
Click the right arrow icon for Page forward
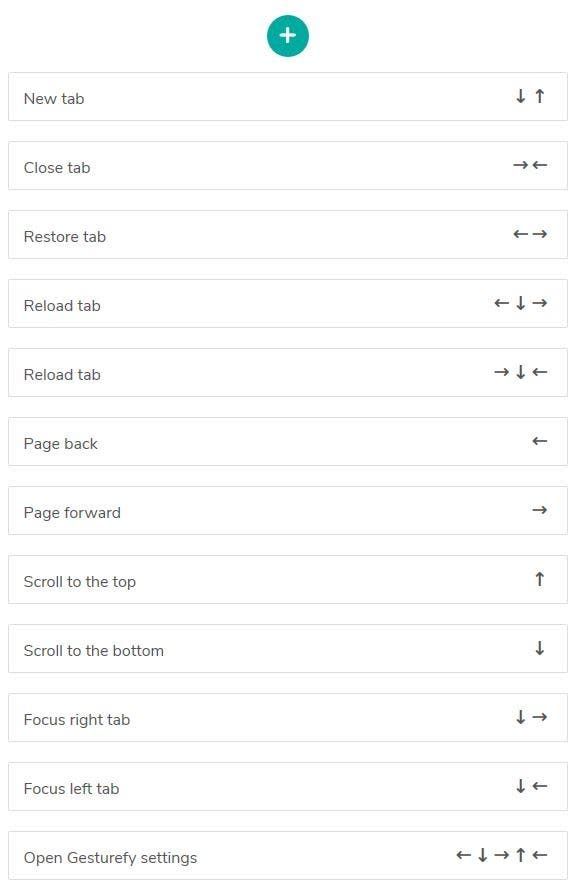tap(539, 510)
